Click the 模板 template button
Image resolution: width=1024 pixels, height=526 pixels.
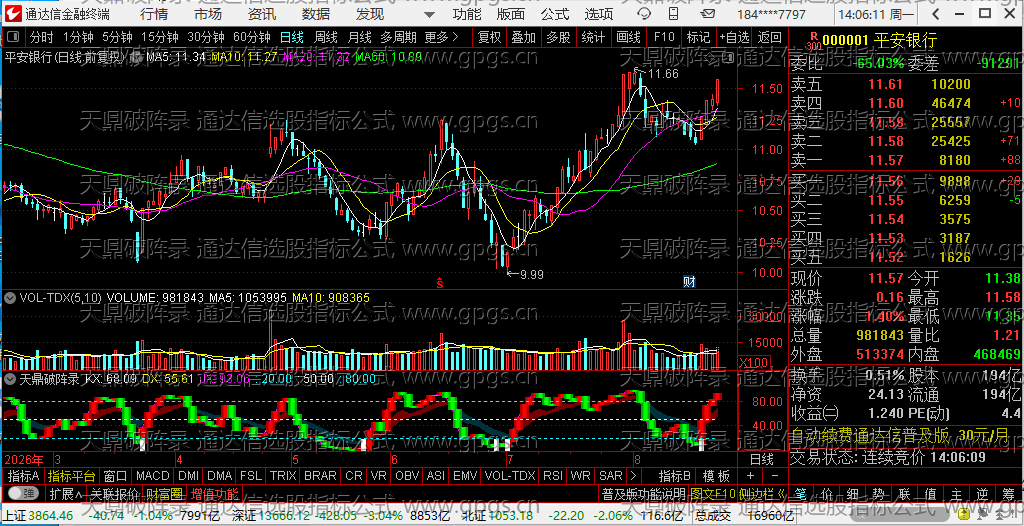[716, 476]
